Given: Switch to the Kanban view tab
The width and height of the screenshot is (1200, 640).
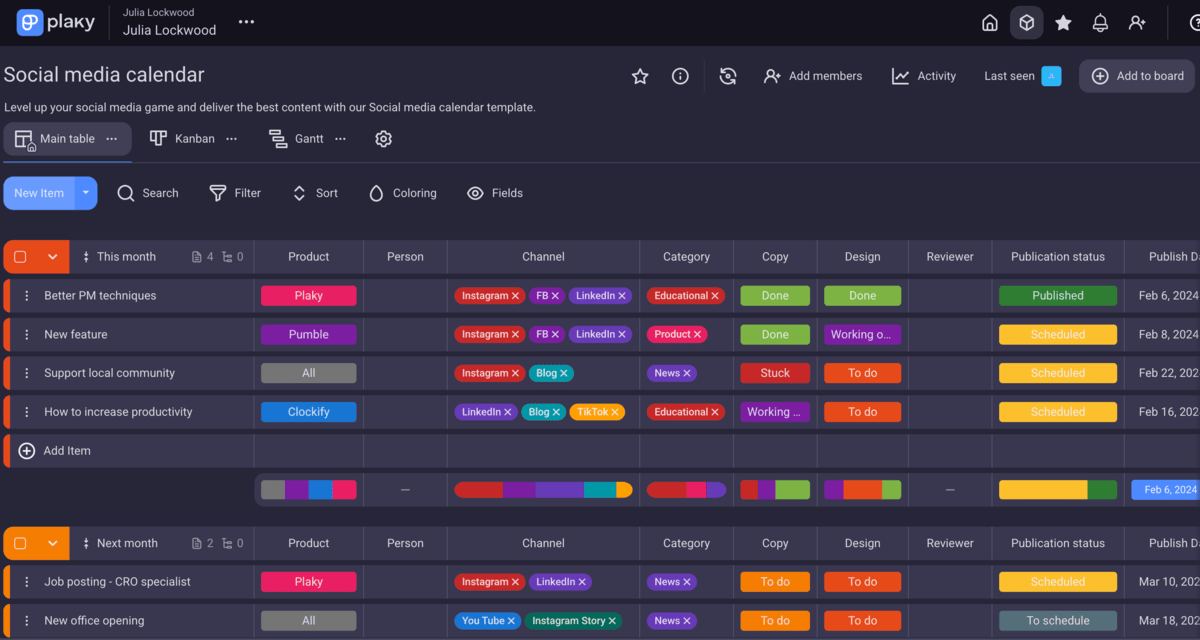Looking at the screenshot, I should pos(183,139).
